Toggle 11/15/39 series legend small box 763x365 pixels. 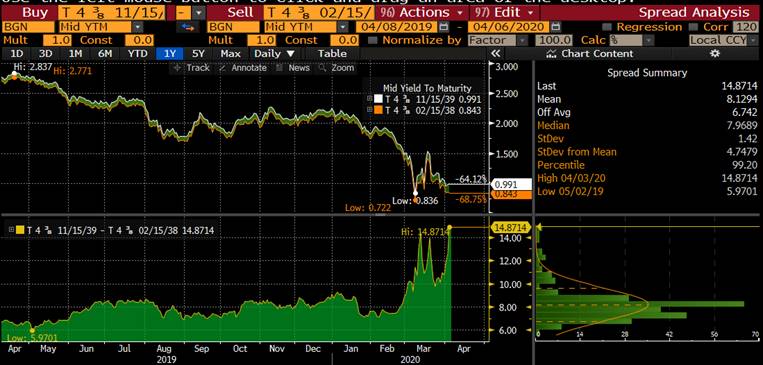click(x=369, y=99)
